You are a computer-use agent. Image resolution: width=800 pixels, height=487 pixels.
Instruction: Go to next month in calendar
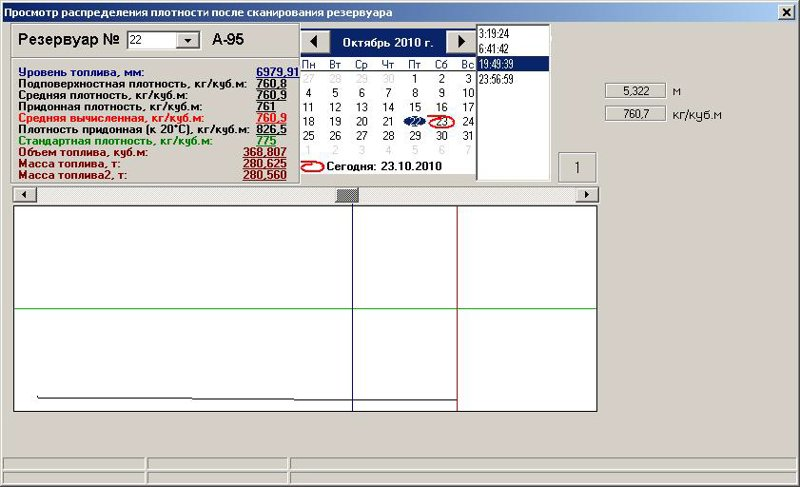tap(461, 42)
